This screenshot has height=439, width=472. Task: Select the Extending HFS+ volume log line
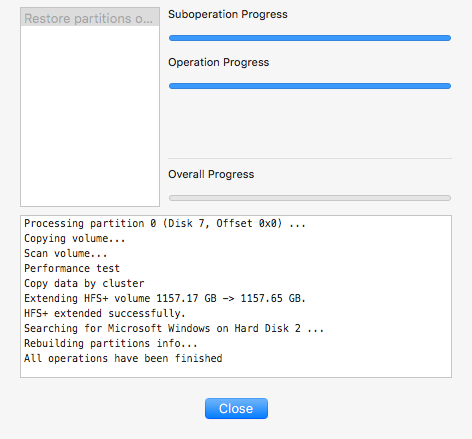point(165,298)
